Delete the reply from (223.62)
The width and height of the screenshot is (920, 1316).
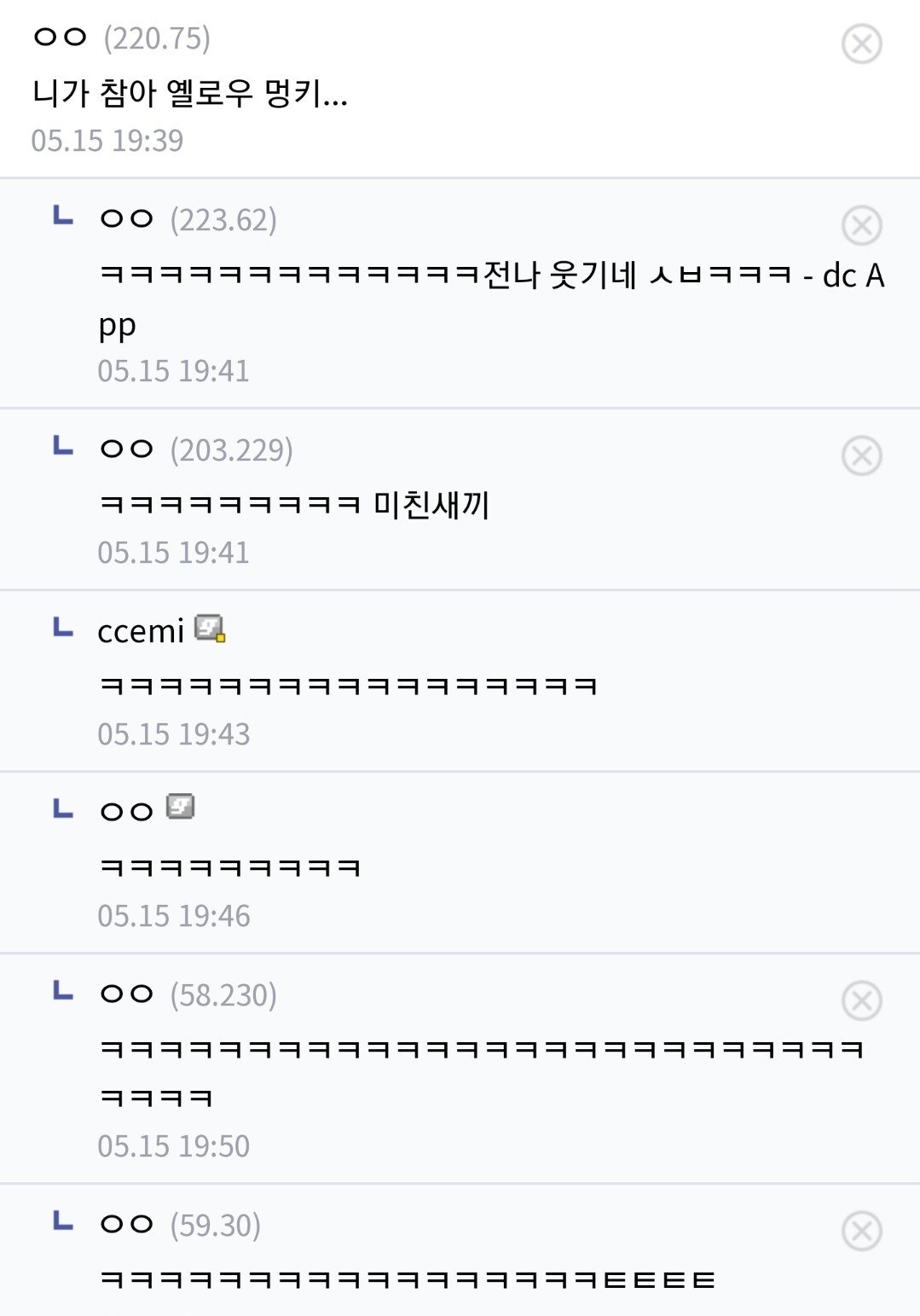click(861, 225)
